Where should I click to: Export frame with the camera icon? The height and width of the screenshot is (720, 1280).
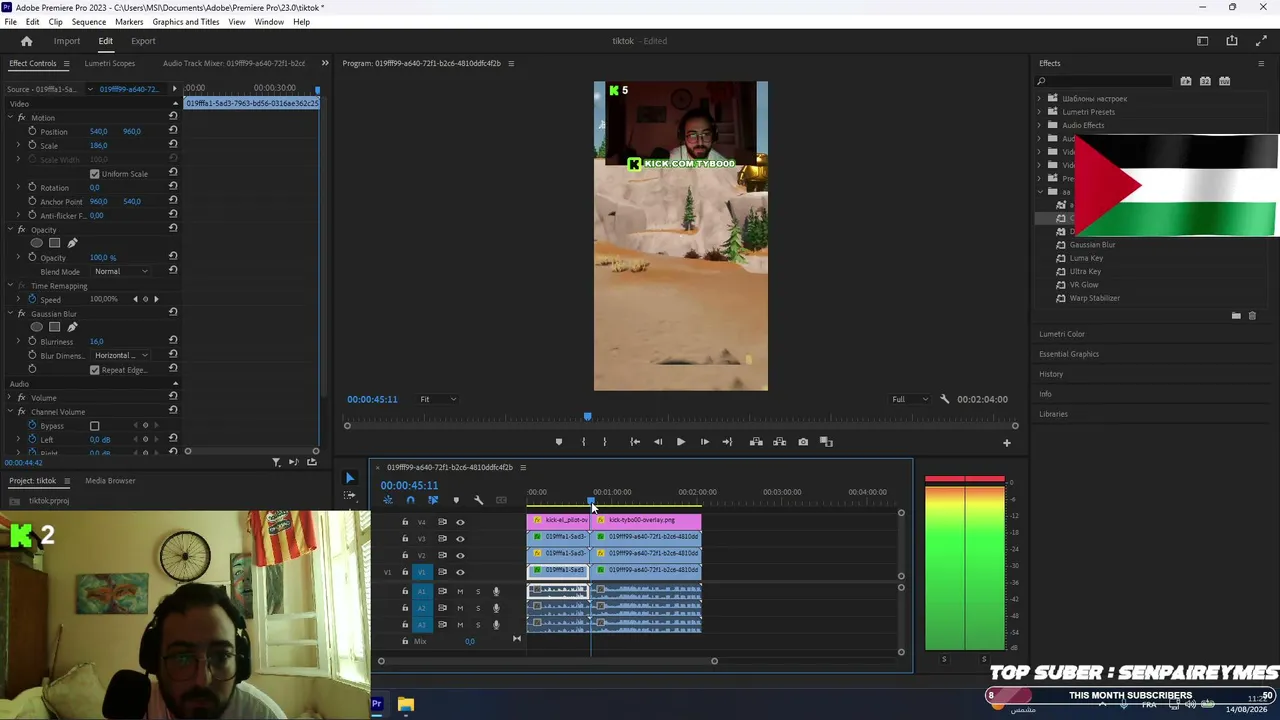pyautogui.click(x=803, y=442)
